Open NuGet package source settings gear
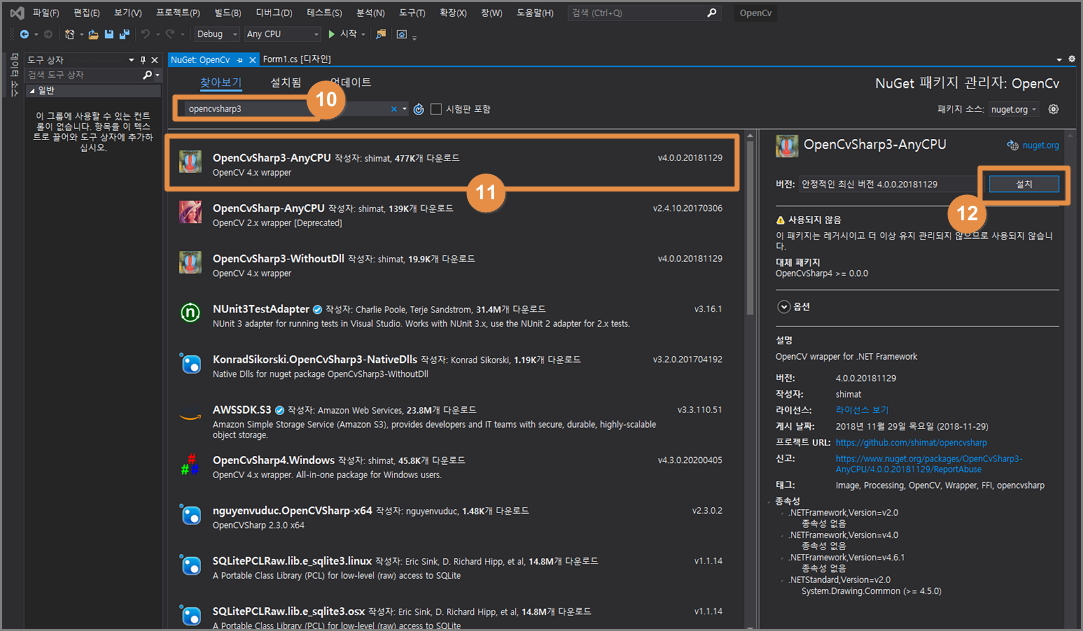This screenshot has width=1083, height=631. click(1053, 109)
